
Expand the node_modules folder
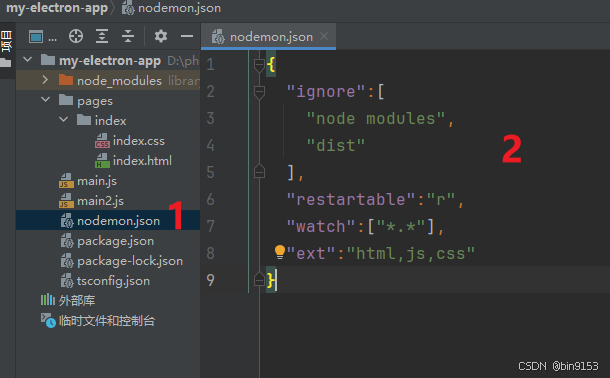[45, 80]
